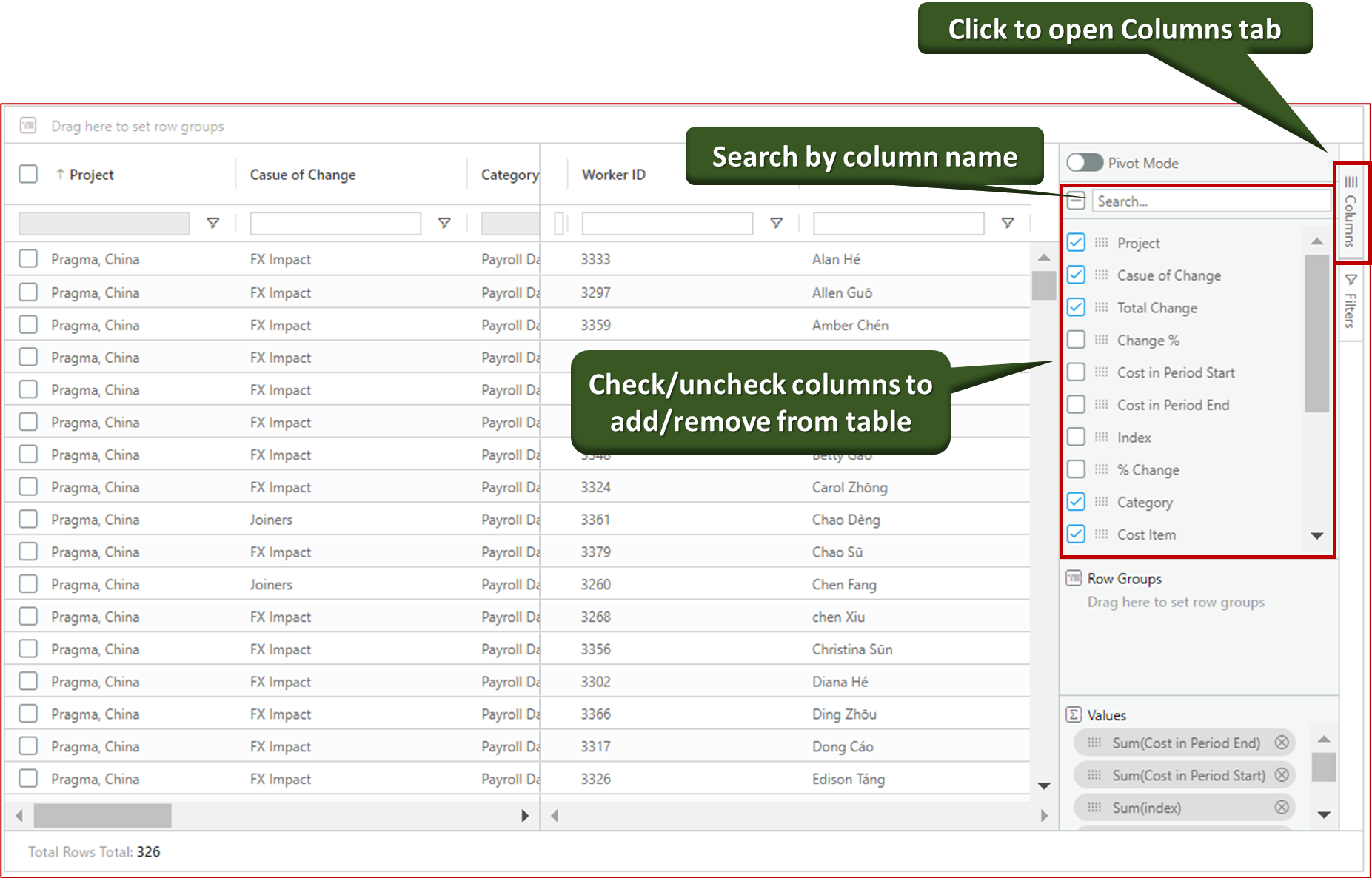Click down arrow in Values section
The height and width of the screenshot is (878, 1372).
click(x=1324, y=814)
